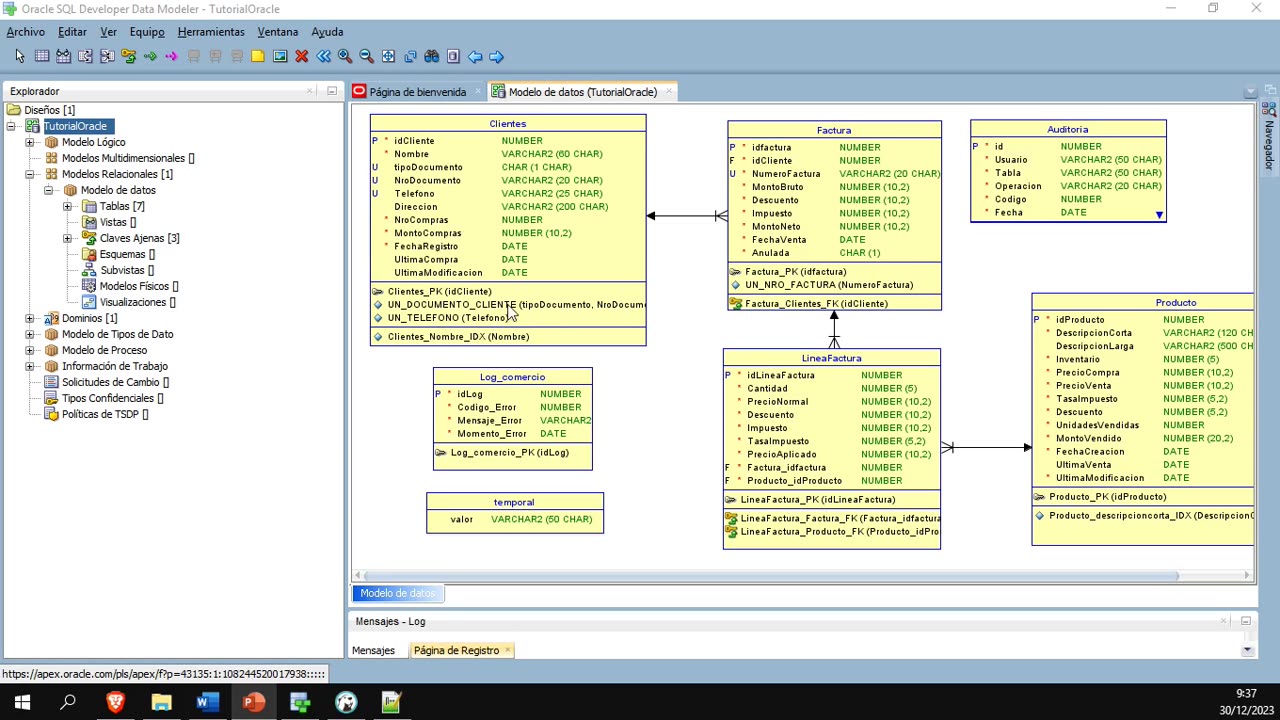Open File Explorer from taskbar
Image resolution: width=1280 pixels, height=720 pixels.
click(161, 702)
